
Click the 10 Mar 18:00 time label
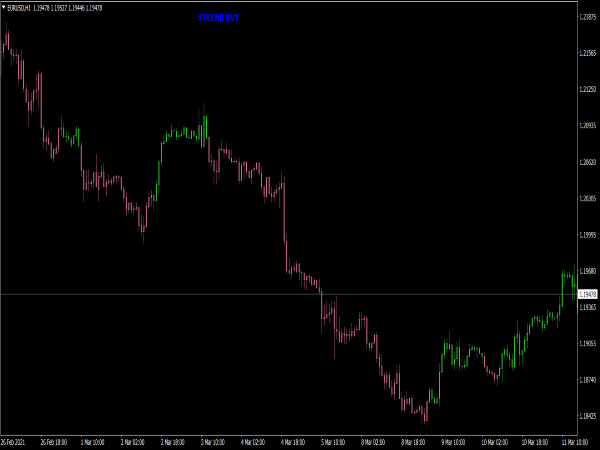[535, 442]
